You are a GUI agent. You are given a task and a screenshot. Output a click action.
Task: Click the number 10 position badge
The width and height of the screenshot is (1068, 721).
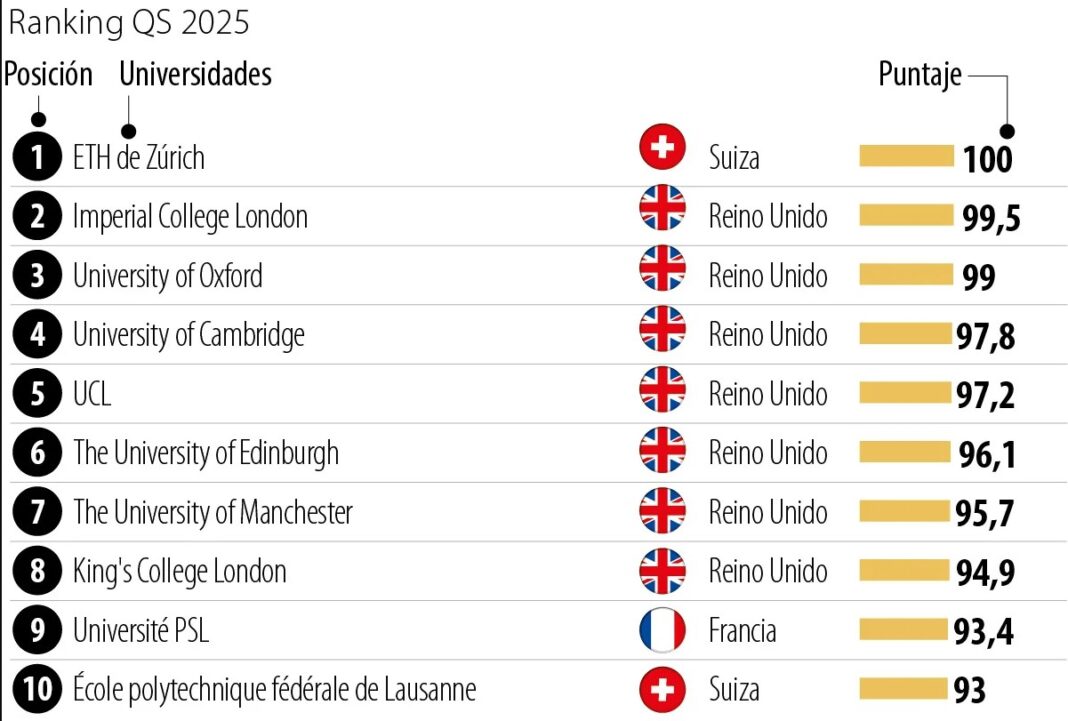point(37,689)
